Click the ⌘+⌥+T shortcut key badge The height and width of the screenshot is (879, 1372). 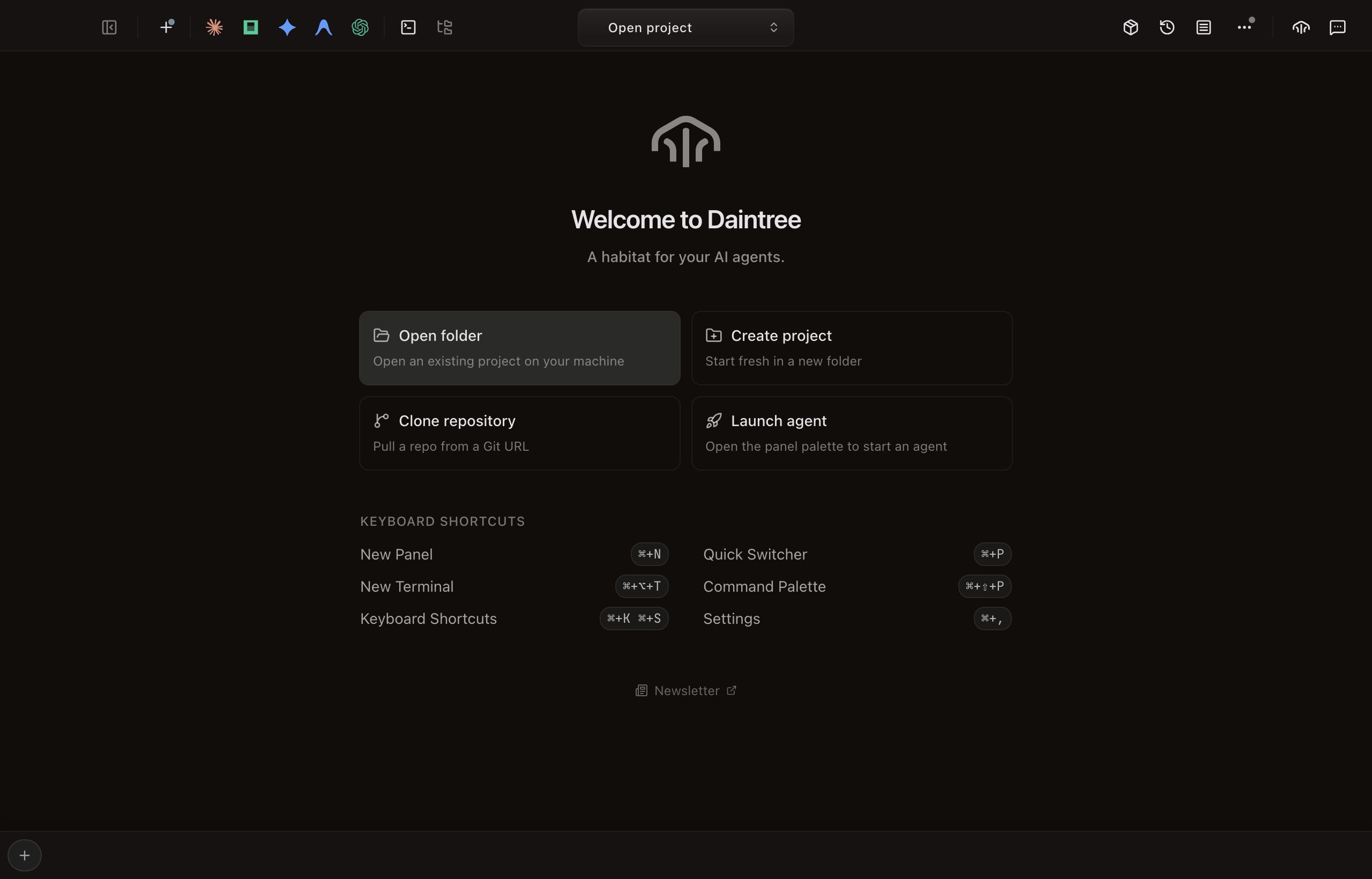point(642,586)
